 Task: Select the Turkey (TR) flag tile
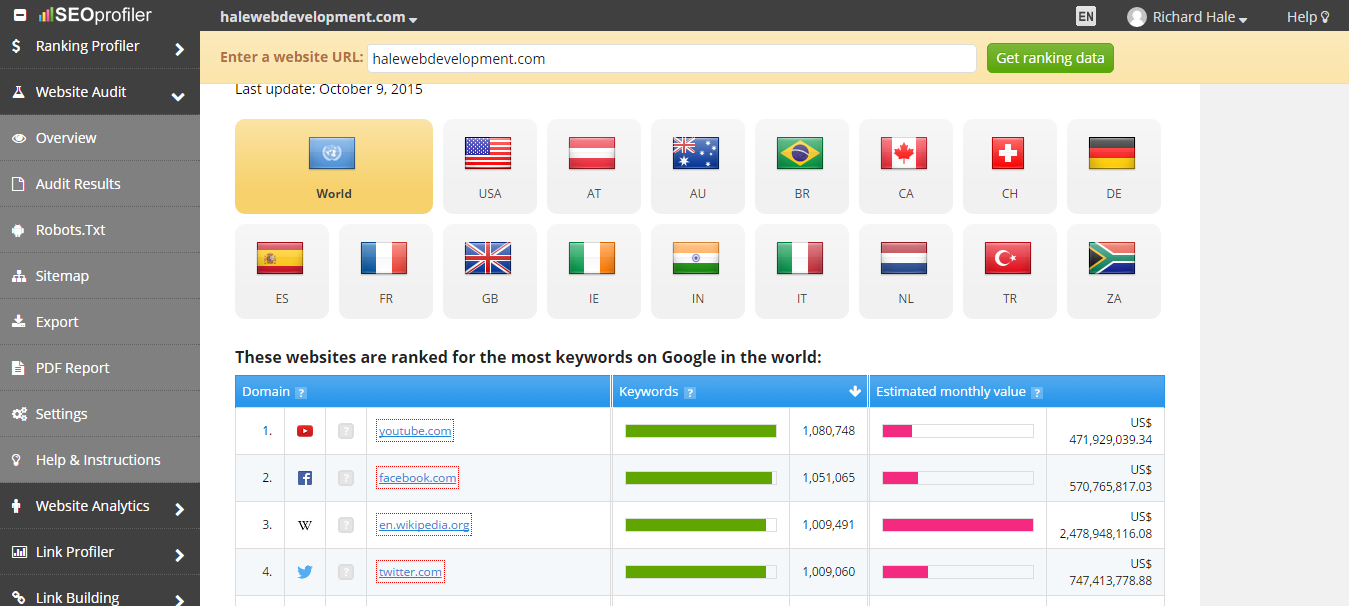click(x=1009, y=271)
